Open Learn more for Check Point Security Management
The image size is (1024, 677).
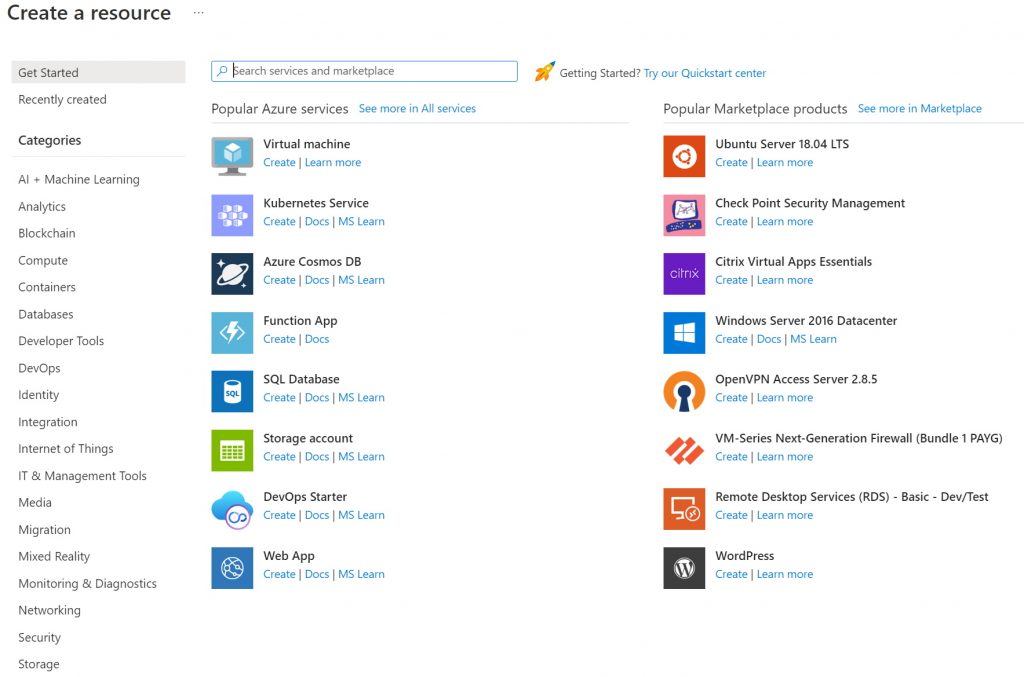785,221
